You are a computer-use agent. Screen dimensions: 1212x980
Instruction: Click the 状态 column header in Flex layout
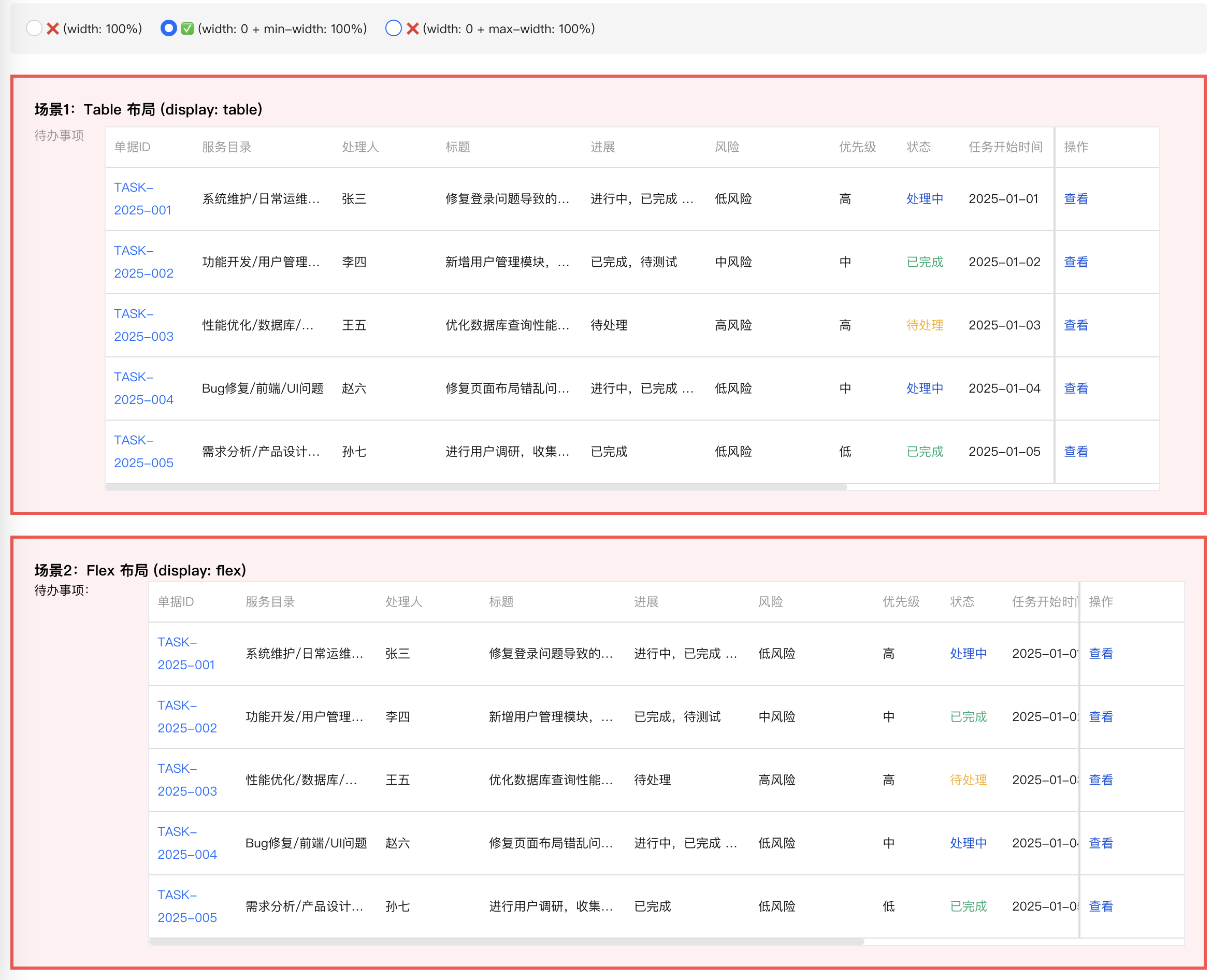coord(961,602)
